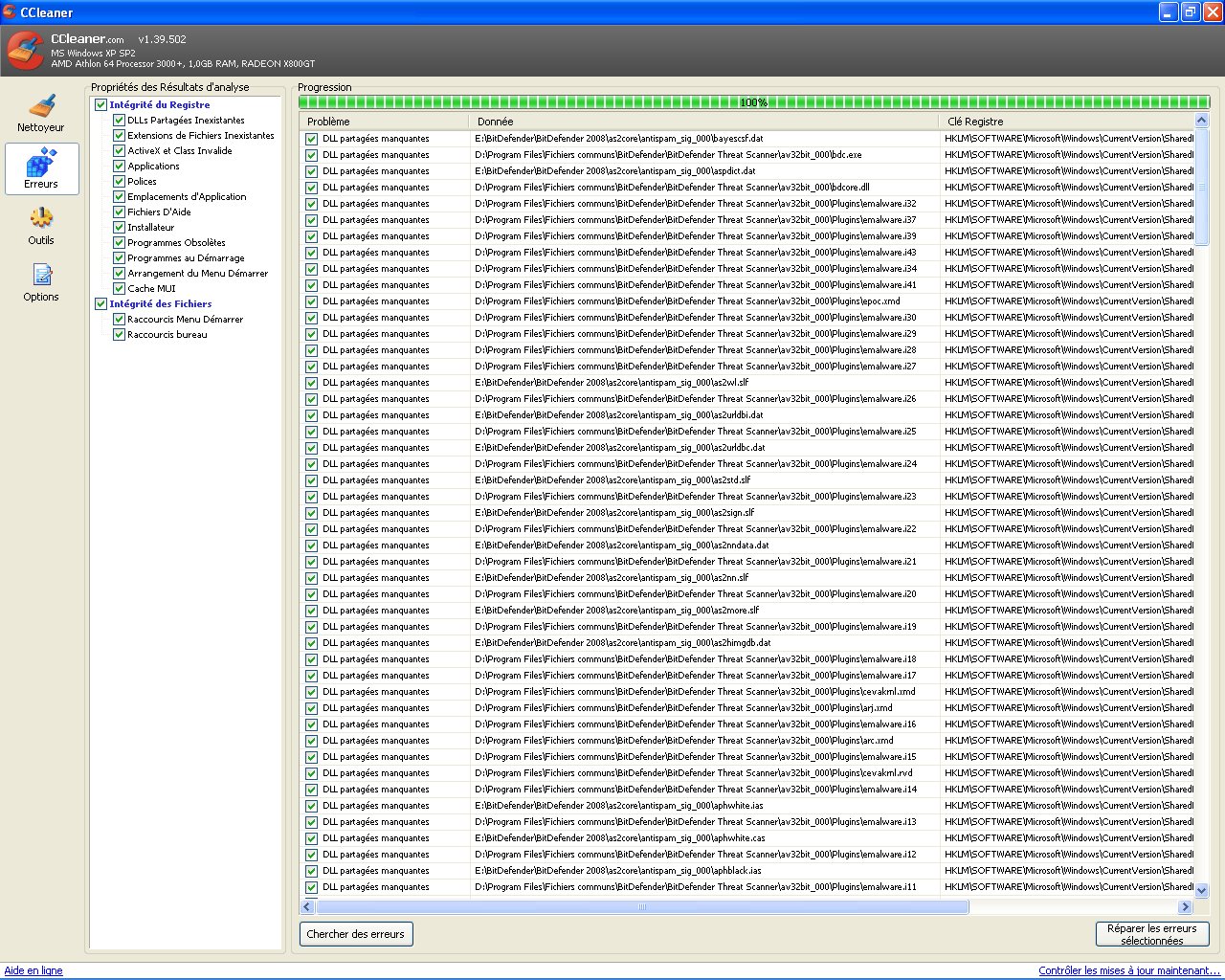1225x980 pixels.
Task: Select the path ending in emalware.i11
Action: point(696,887)
